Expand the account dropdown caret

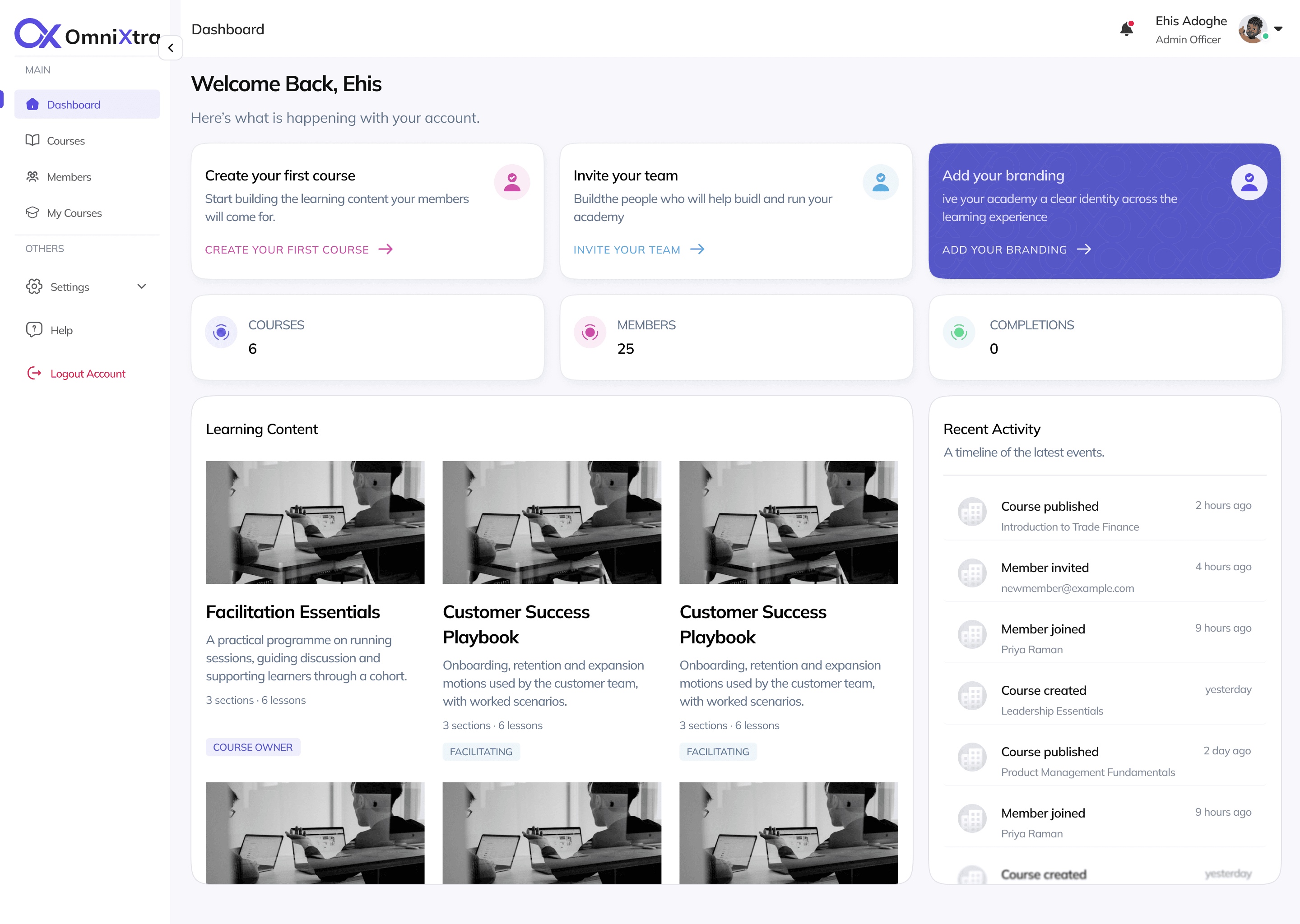pos(1278,29)
